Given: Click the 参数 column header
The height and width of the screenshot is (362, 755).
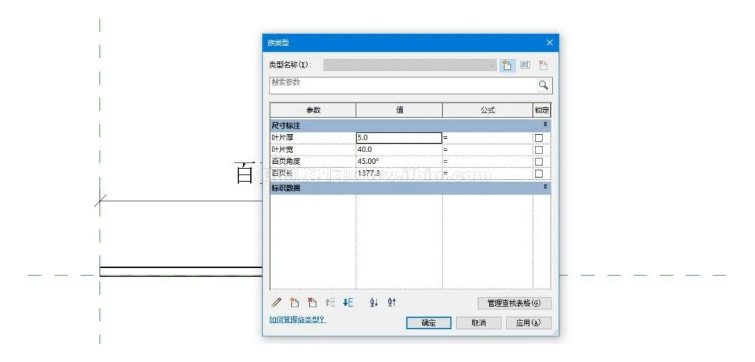Looking at the screenshot, I should click(x=313, y=110).
